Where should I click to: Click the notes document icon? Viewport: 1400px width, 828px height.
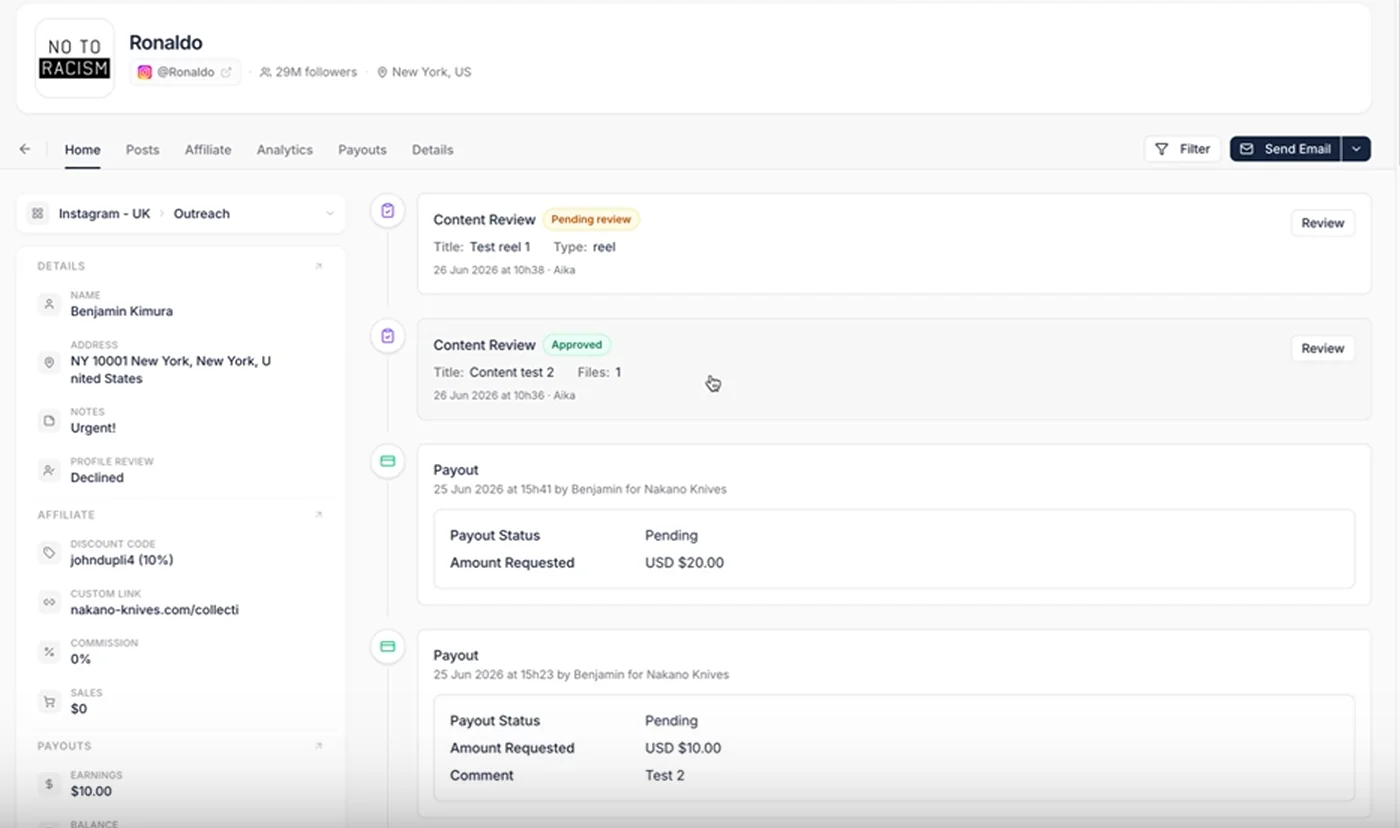coord(49,420)
